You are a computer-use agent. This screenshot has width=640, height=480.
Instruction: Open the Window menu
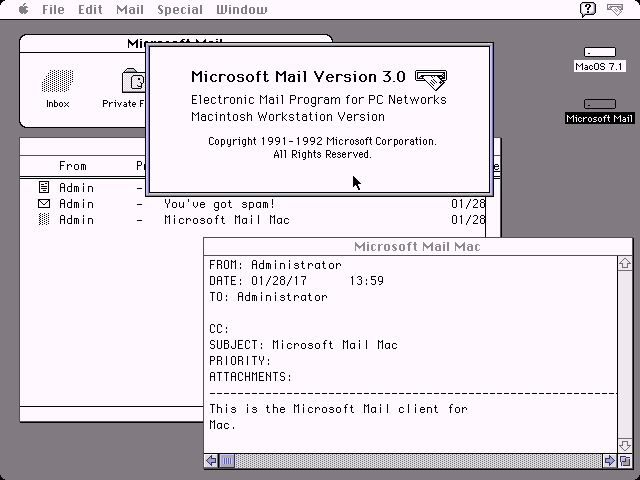243,9
